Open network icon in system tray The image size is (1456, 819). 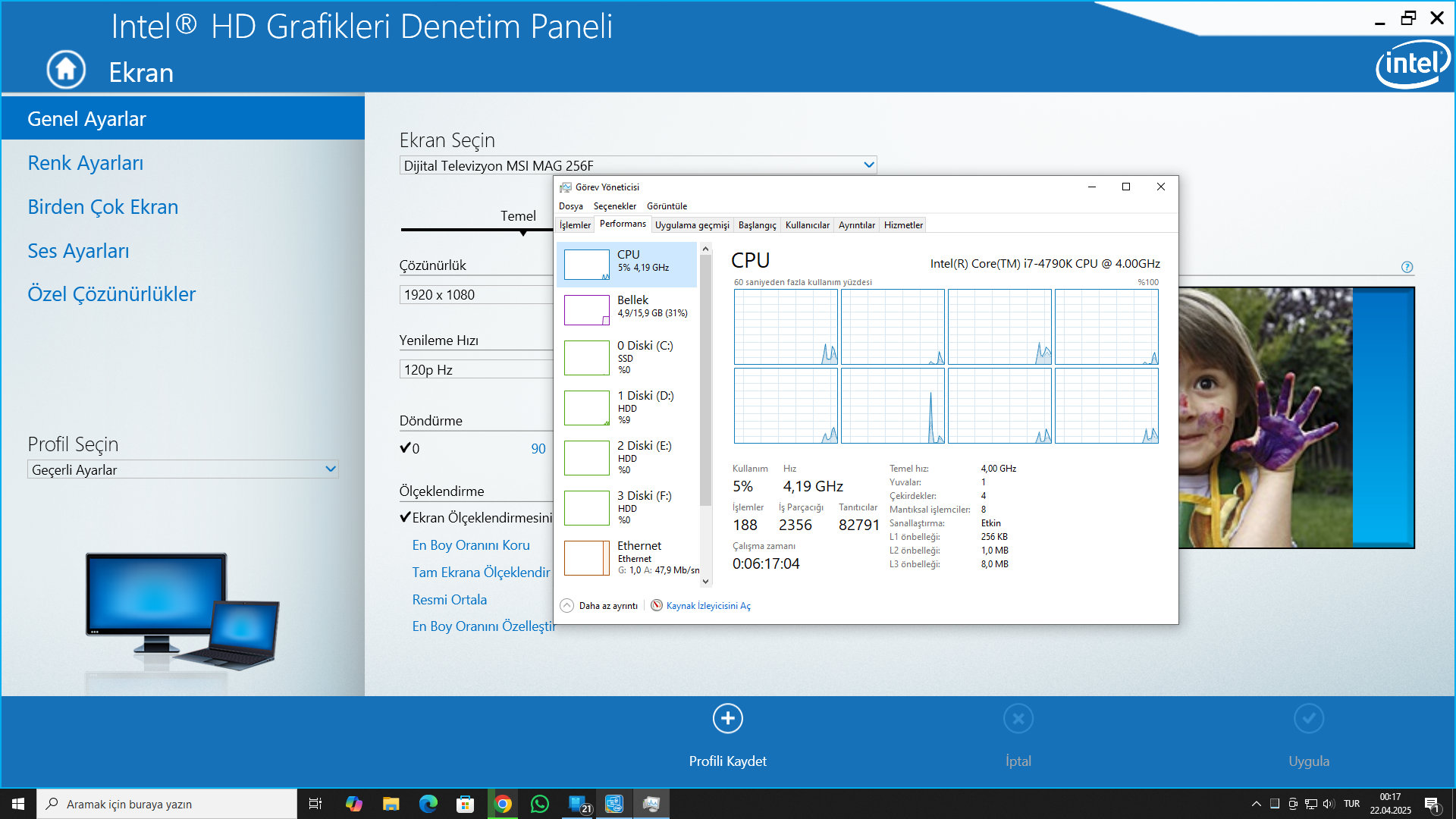[1310, 804]
